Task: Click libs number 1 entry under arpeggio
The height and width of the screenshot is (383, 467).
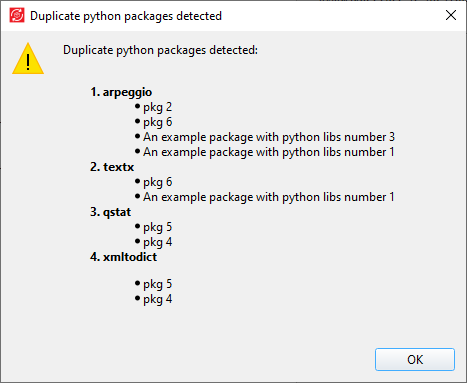Action: pos(269,152)
